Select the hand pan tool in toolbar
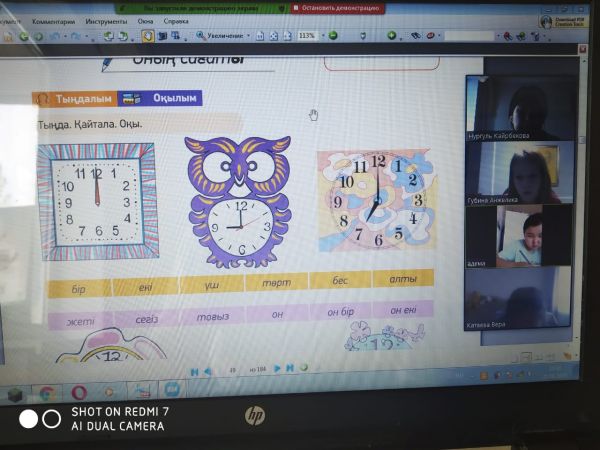This screenshot has width=600, height=450. tap(147, 35)
